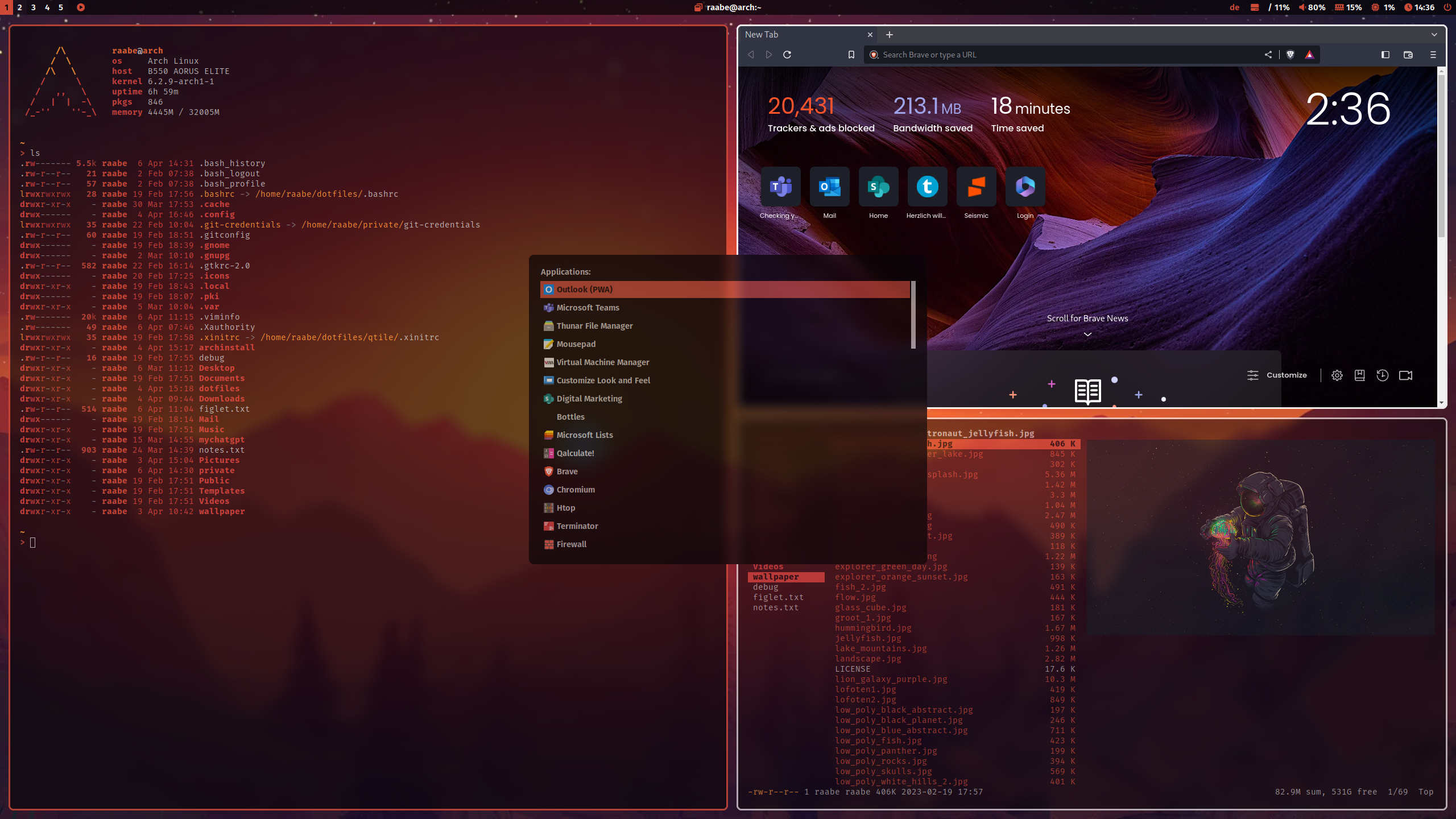Expand the tab search dropdown arrow
The image size is (1456, 819).
[1434, 35]
